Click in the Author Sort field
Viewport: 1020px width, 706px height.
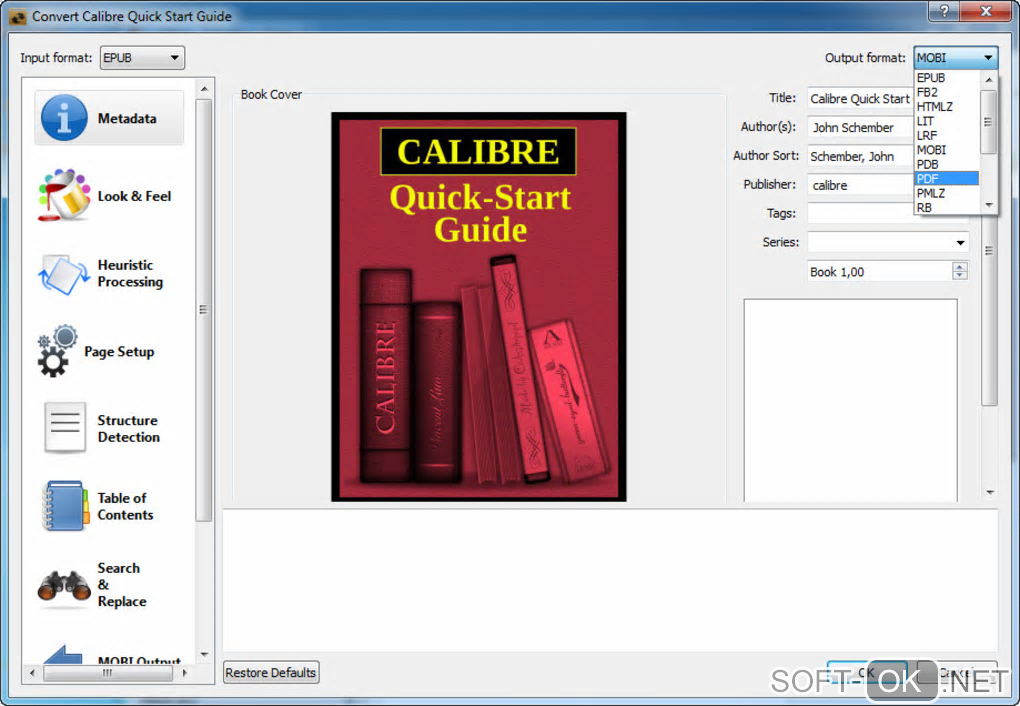click(860, 156)
